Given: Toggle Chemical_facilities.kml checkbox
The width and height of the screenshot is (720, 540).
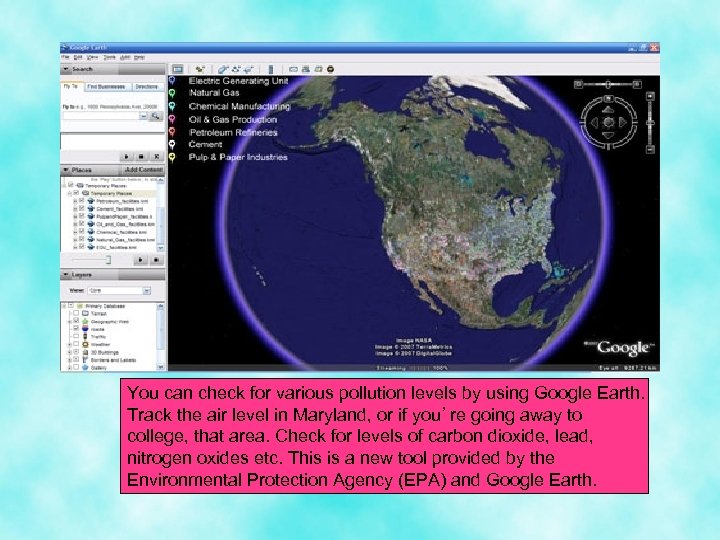Looking at the screenshot, I should pos(82,231).
